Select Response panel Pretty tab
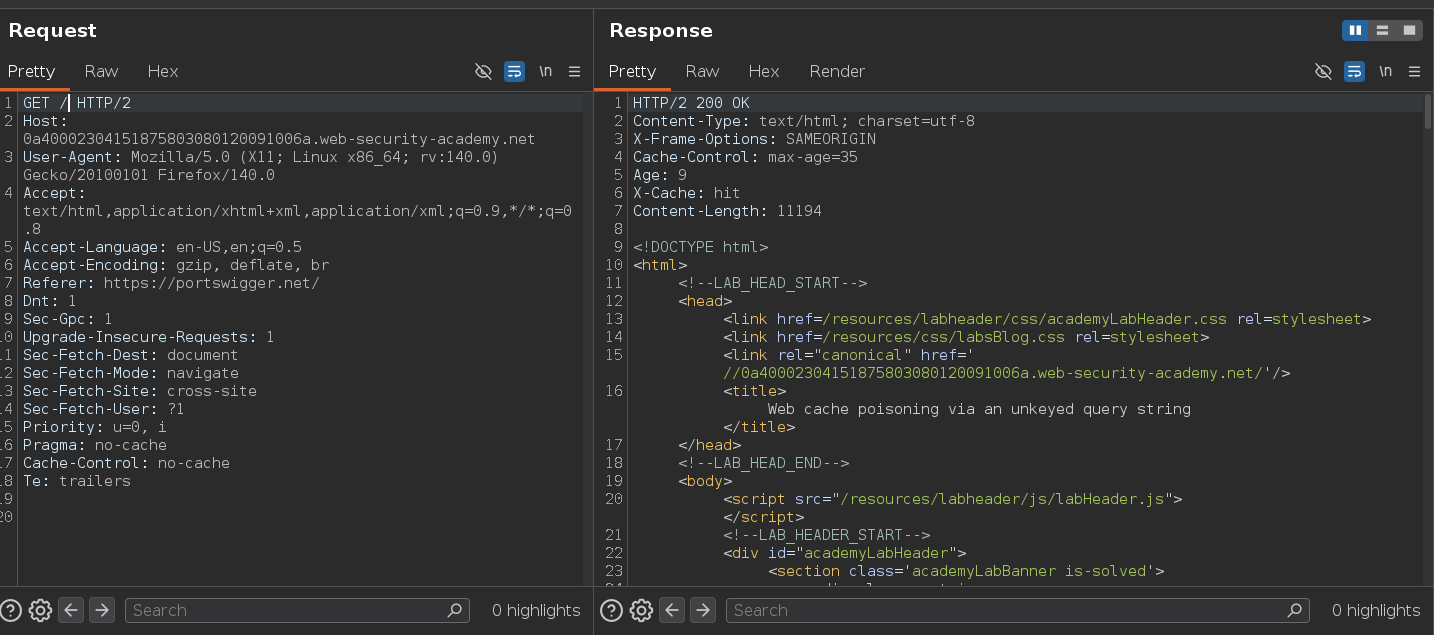 tap(632, 71)
